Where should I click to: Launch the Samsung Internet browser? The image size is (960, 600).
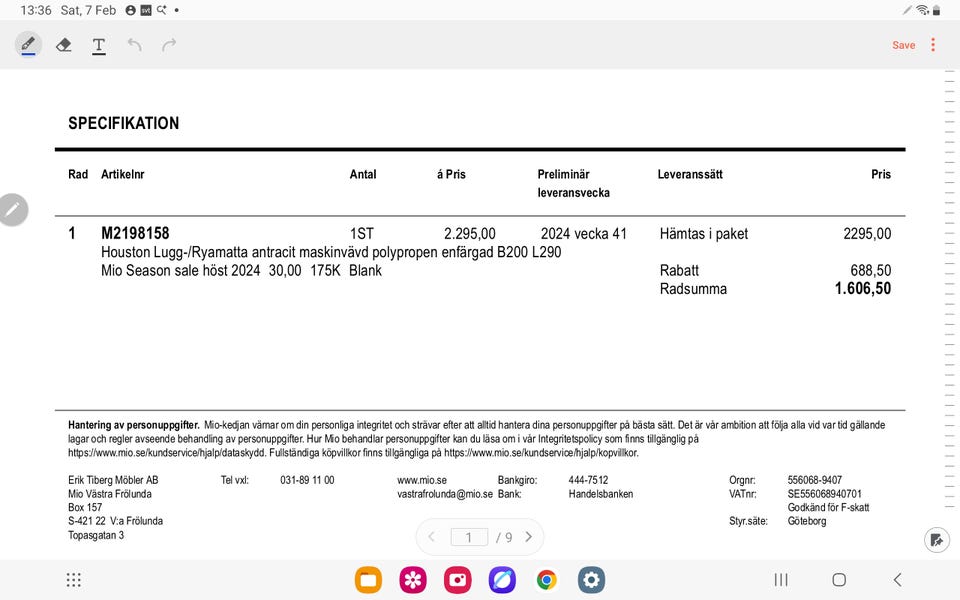click(502, 580)
